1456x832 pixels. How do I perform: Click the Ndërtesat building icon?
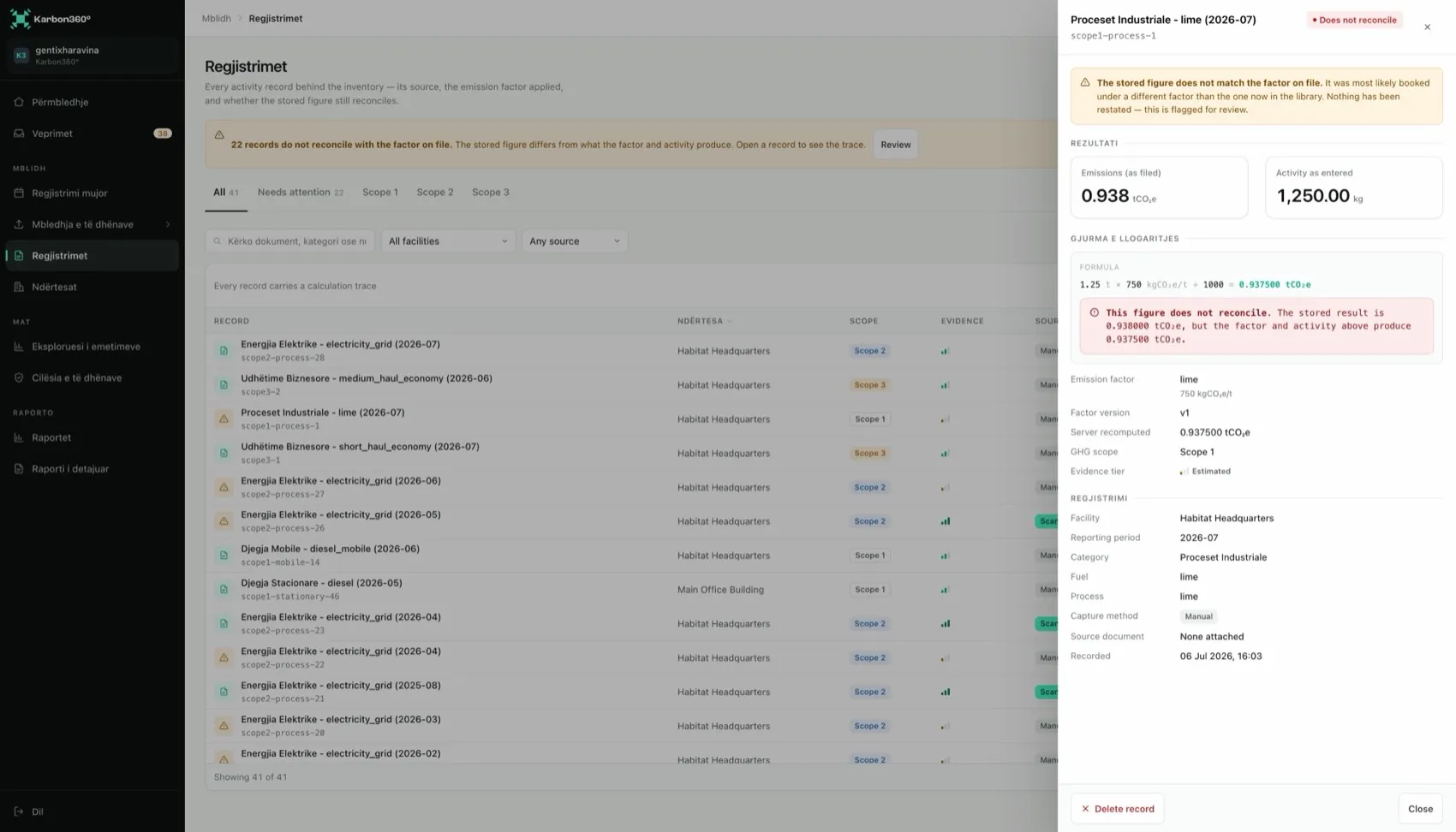pyautogui.click(x=19, y=287)
